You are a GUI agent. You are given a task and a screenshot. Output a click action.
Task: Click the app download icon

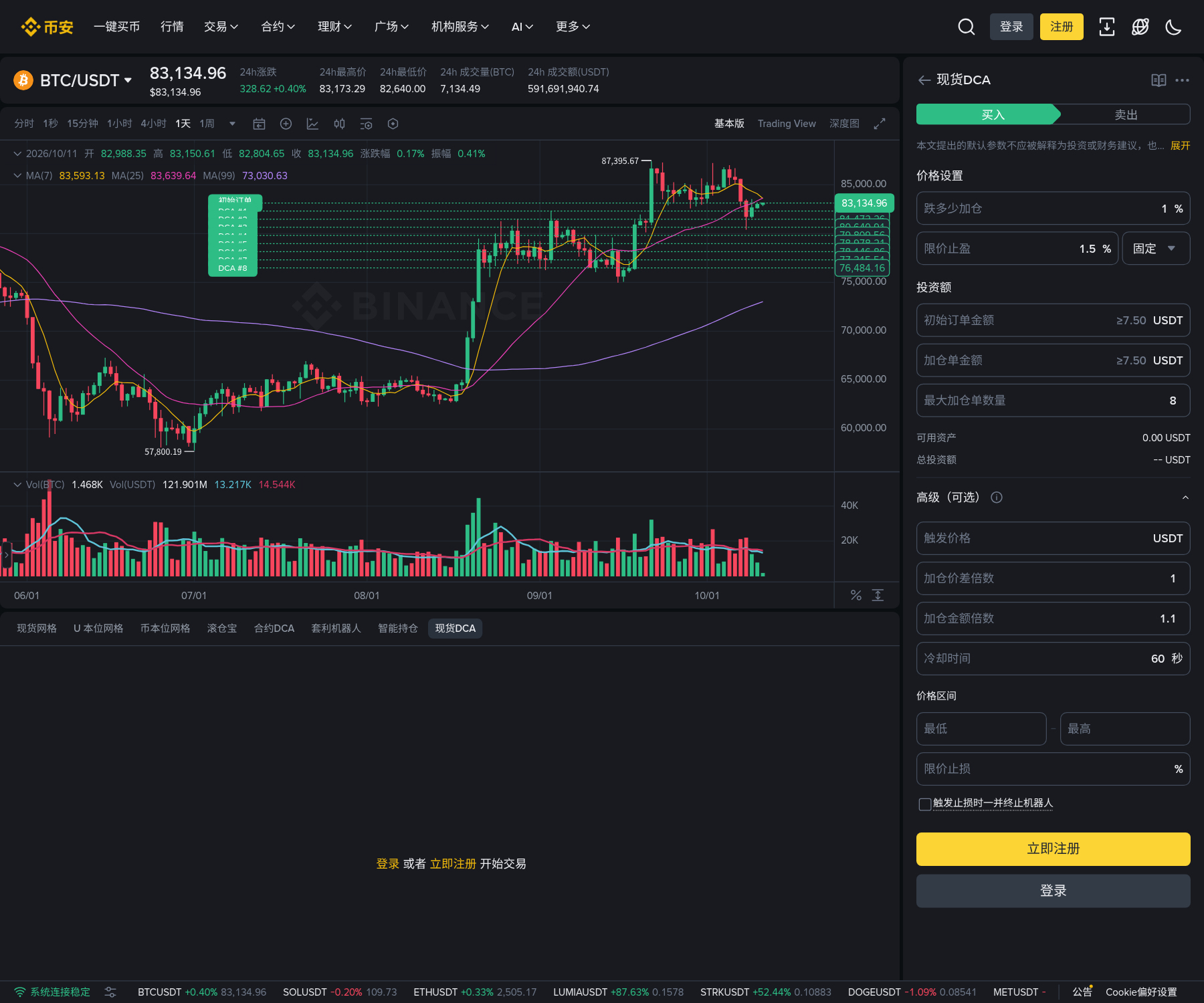coord(1107,27)
